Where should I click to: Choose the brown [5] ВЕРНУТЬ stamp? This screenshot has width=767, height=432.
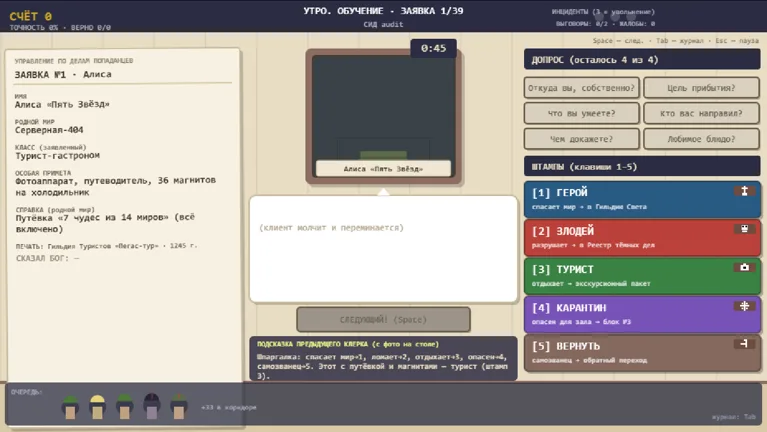pos(642,352)
